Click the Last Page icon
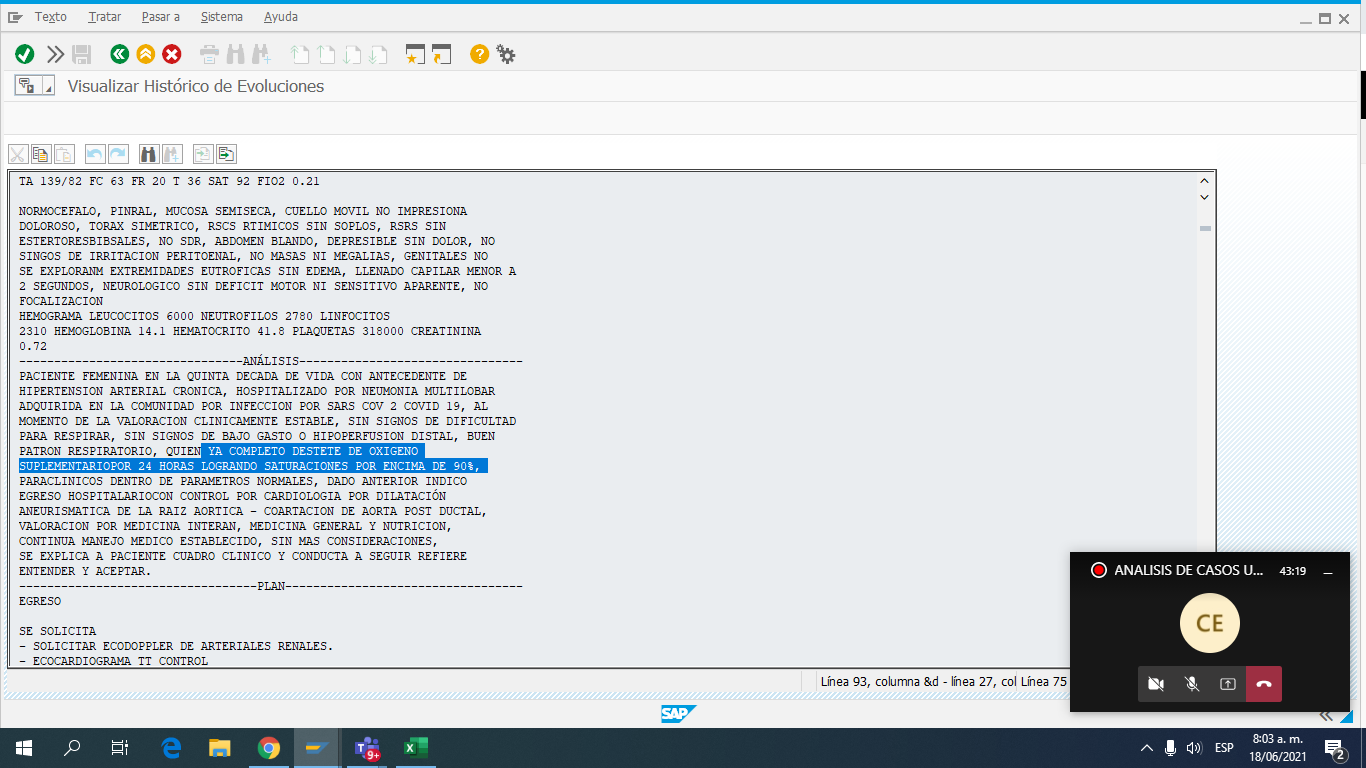1366x768 pixels. click(378, 54)
